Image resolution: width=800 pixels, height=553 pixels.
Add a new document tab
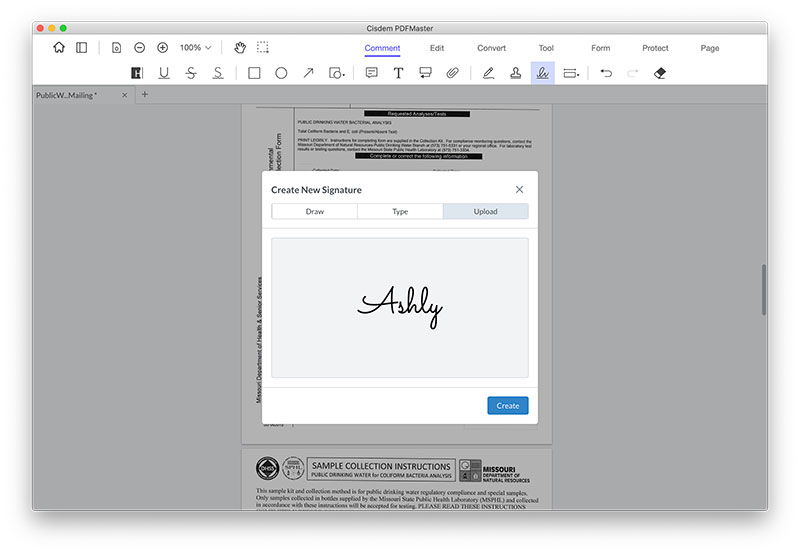(145, 94)
